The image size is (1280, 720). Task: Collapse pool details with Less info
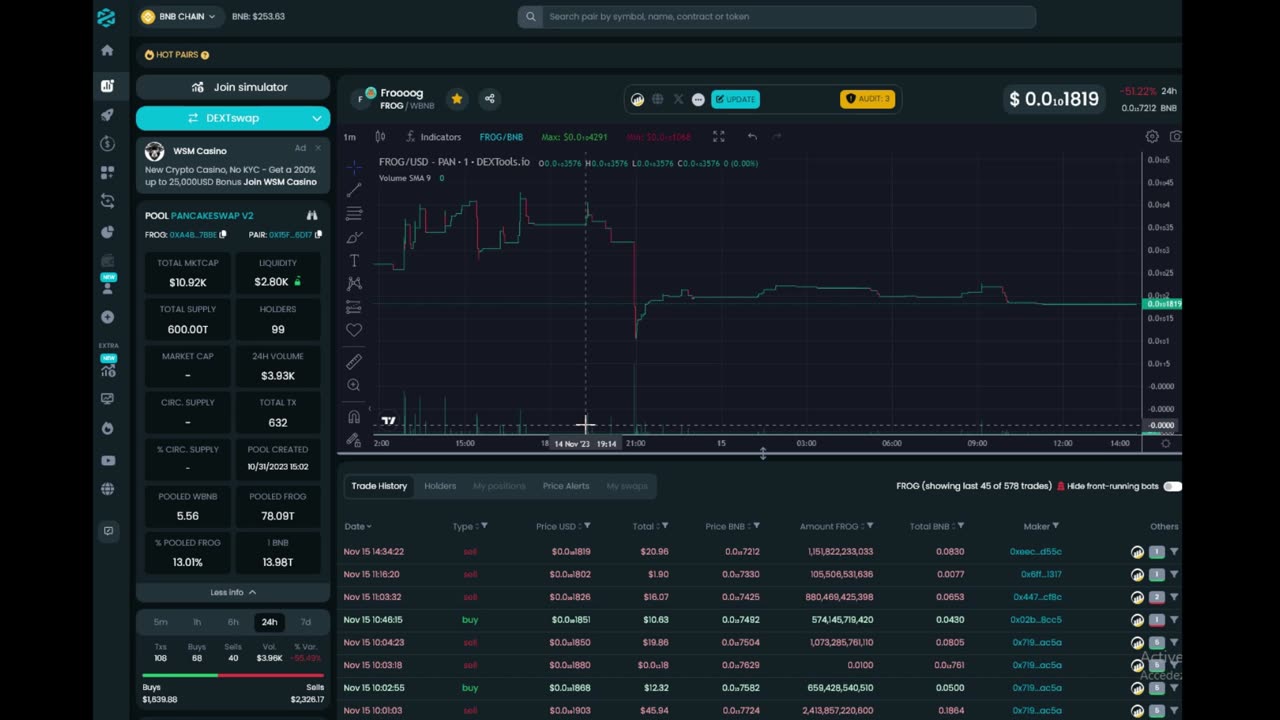click(x=233, y=592)
